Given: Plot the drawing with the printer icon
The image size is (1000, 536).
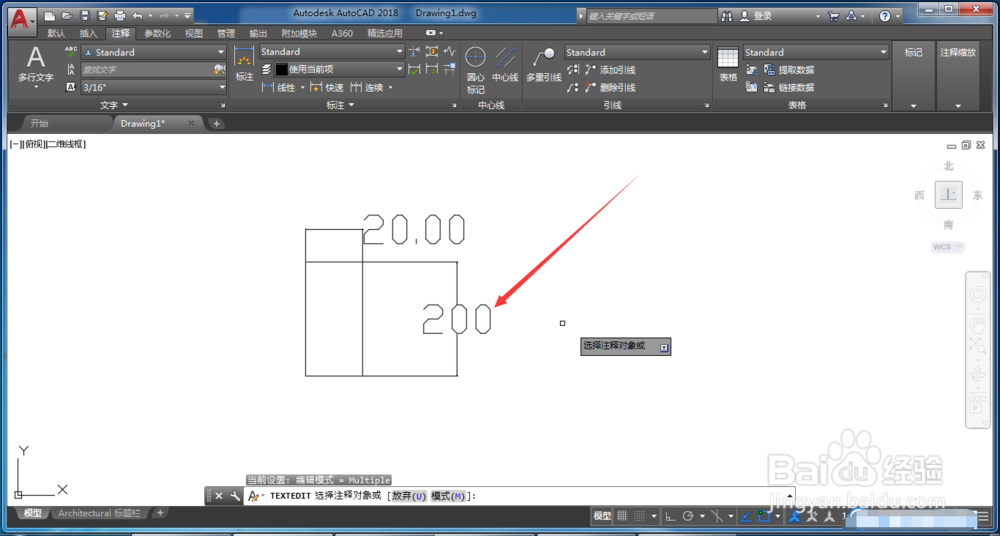Looking at the screenshot, I should [x=119, y=15].
